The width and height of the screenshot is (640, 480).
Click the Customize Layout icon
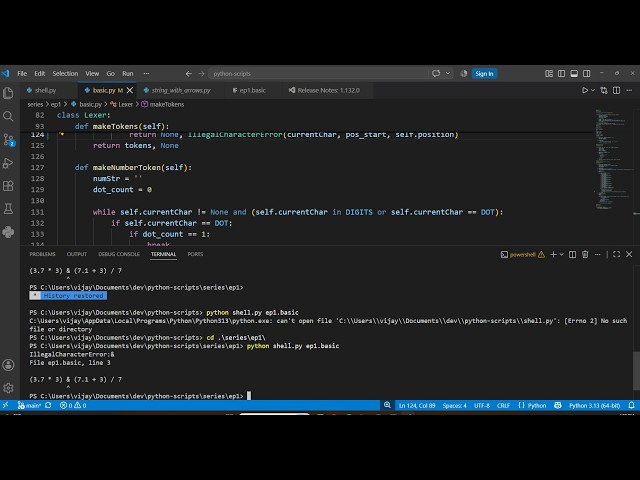pyautogui.click(x=549, y=73)
